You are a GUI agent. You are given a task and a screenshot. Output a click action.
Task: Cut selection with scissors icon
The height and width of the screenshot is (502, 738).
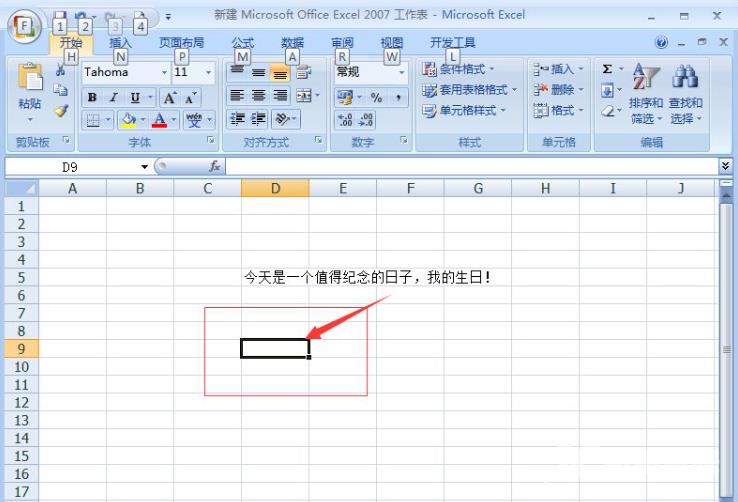pos(61,71)
